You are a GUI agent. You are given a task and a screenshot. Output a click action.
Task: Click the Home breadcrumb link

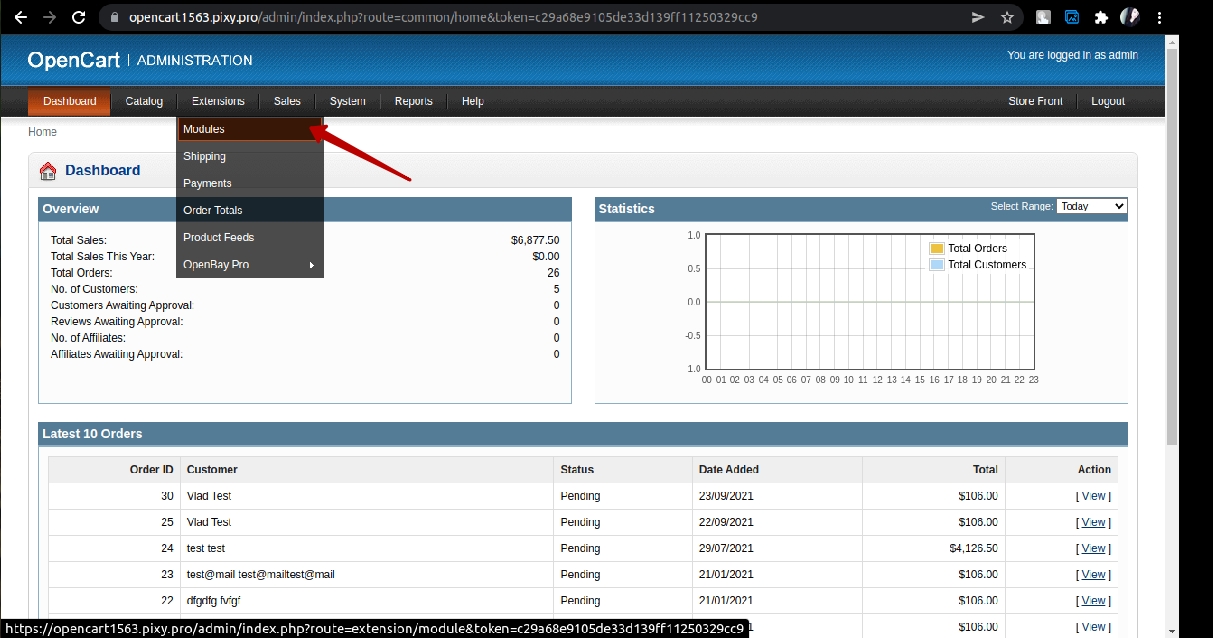pyautogui.click(x=42, y=132)
